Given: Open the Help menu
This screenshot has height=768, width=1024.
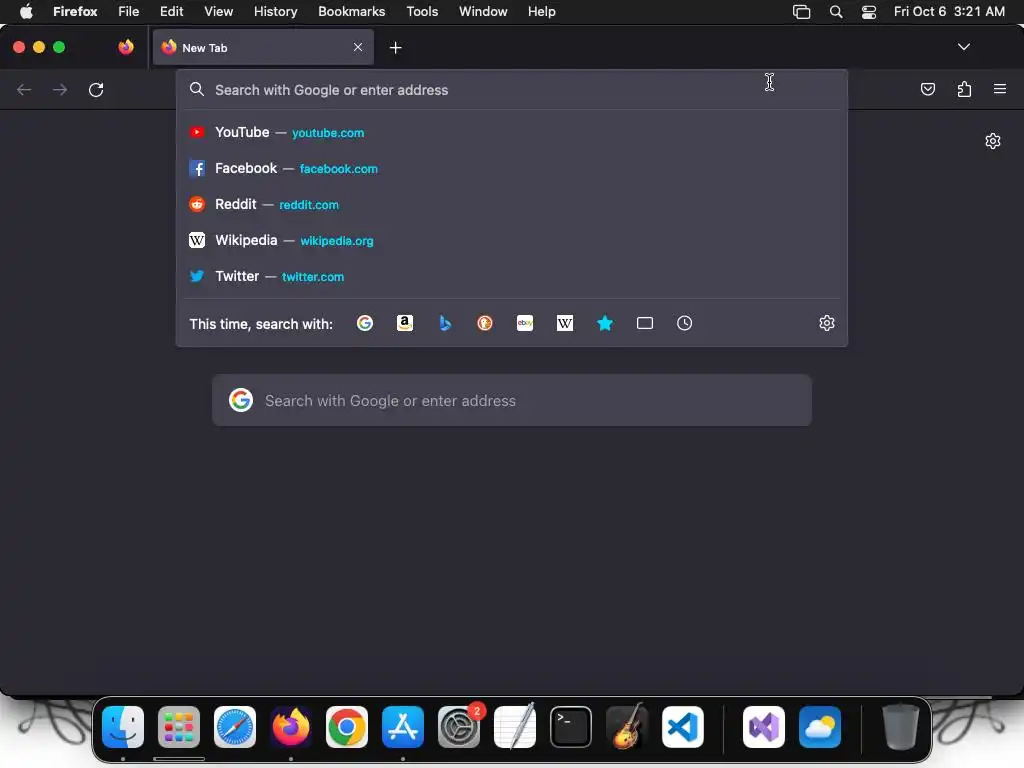Looking at the screenshot, I should tap(541, 11).
